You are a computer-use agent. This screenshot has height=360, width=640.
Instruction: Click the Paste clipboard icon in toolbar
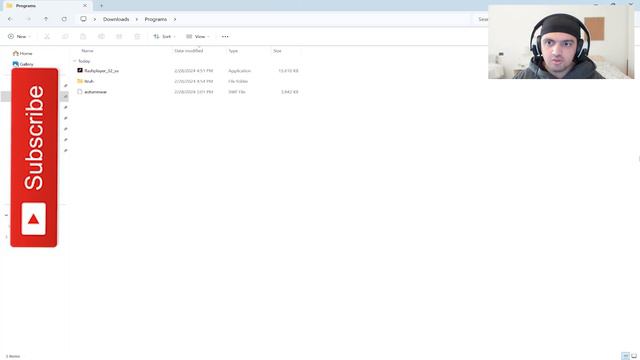[x=83, y=36]
